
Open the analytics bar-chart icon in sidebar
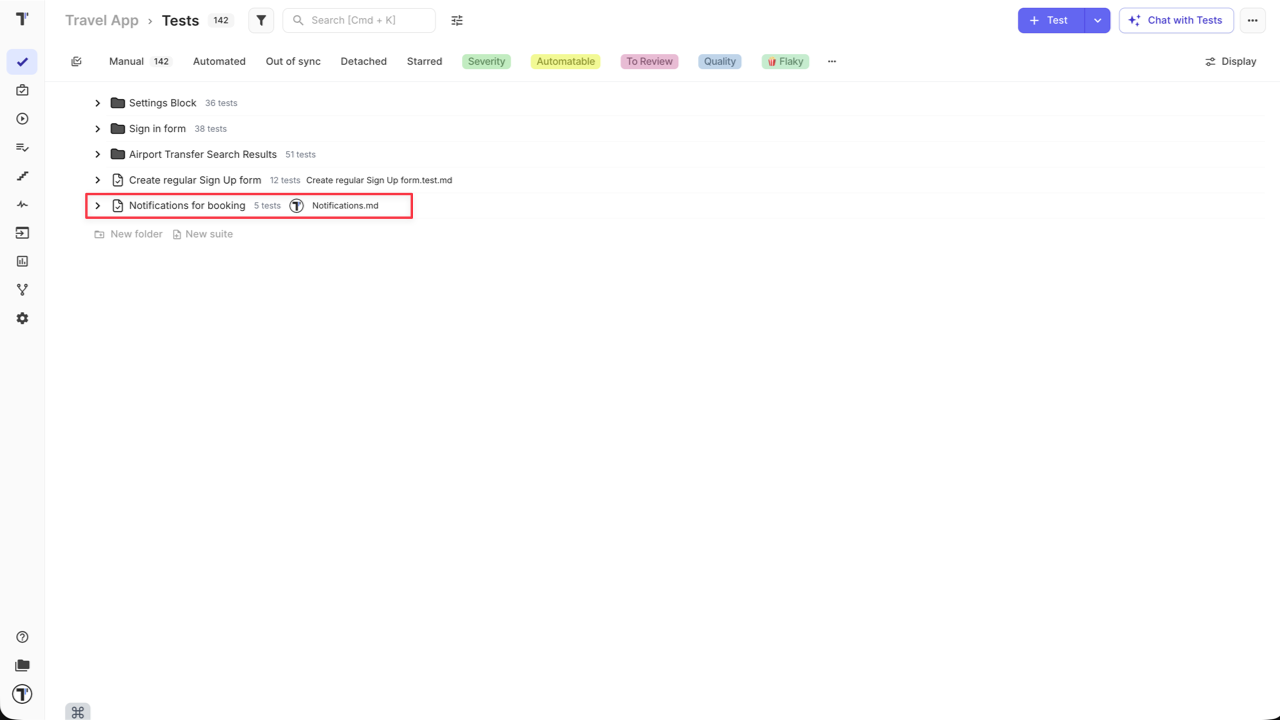22,261
